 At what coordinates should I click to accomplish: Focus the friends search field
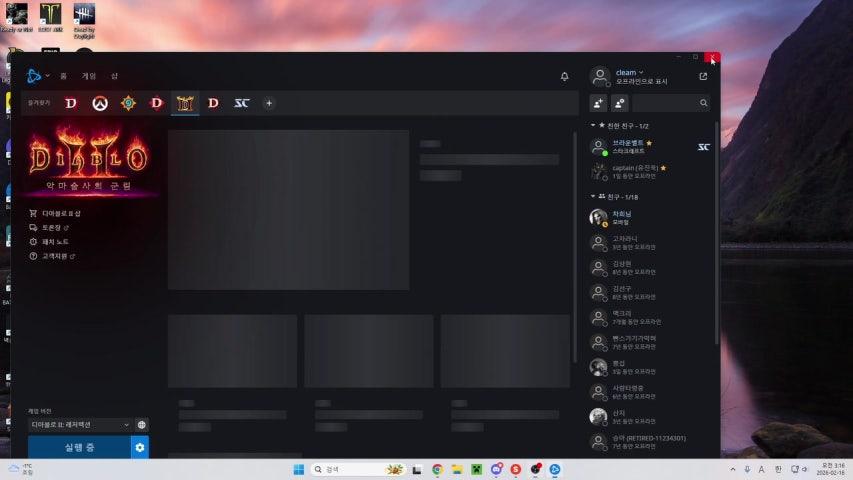(x=672, y=103)
